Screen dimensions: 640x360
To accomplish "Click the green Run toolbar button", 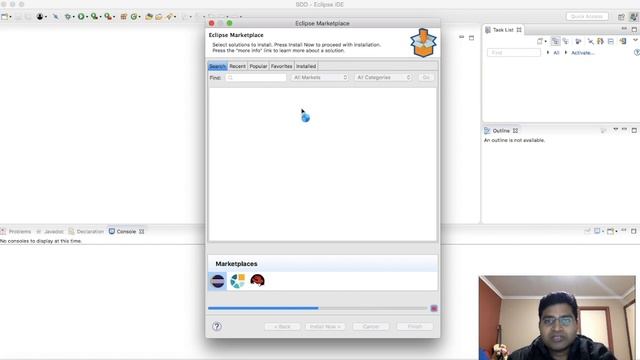I will [81, 17].
